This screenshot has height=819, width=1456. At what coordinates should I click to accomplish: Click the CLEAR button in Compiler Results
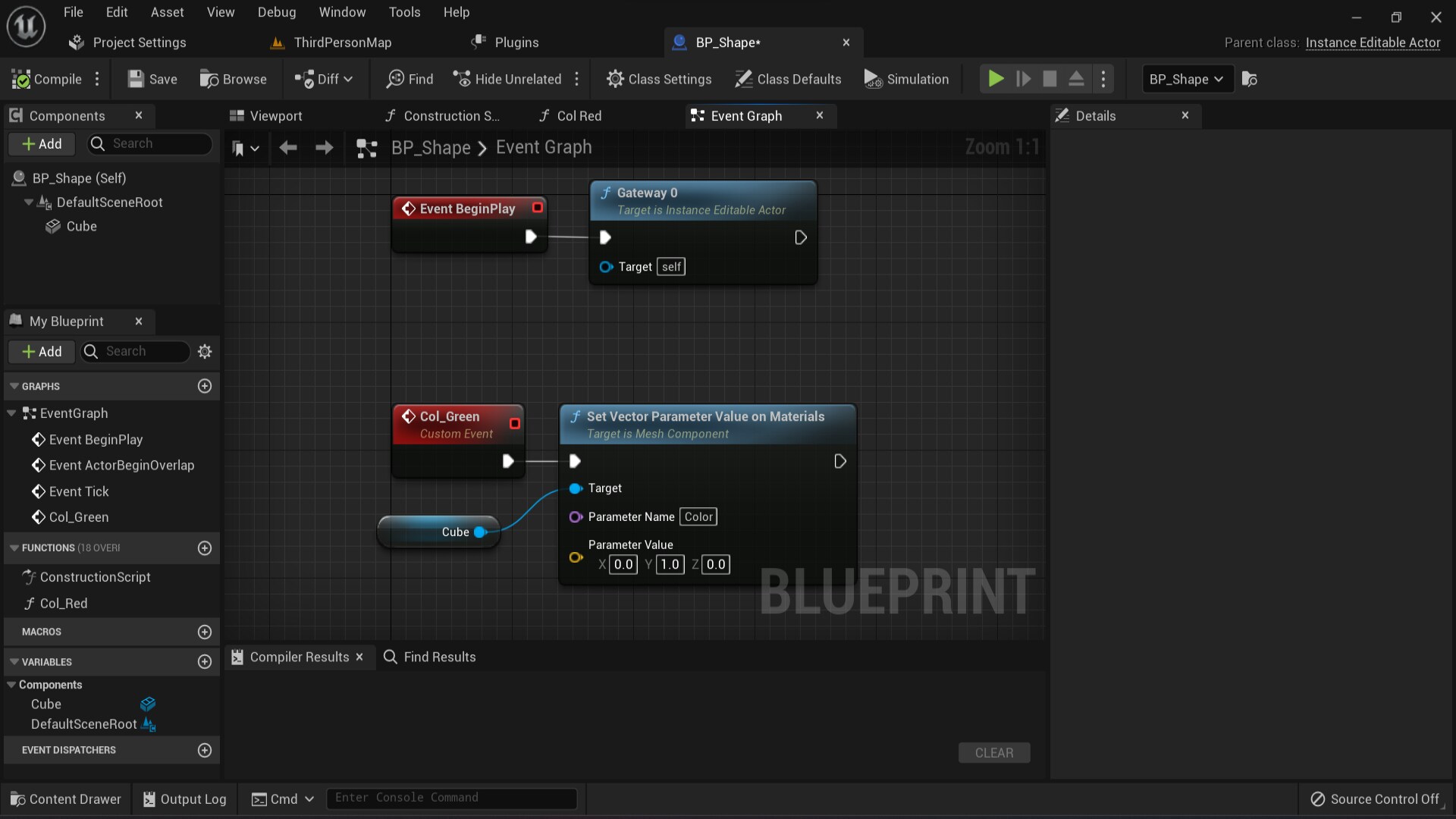994,752
